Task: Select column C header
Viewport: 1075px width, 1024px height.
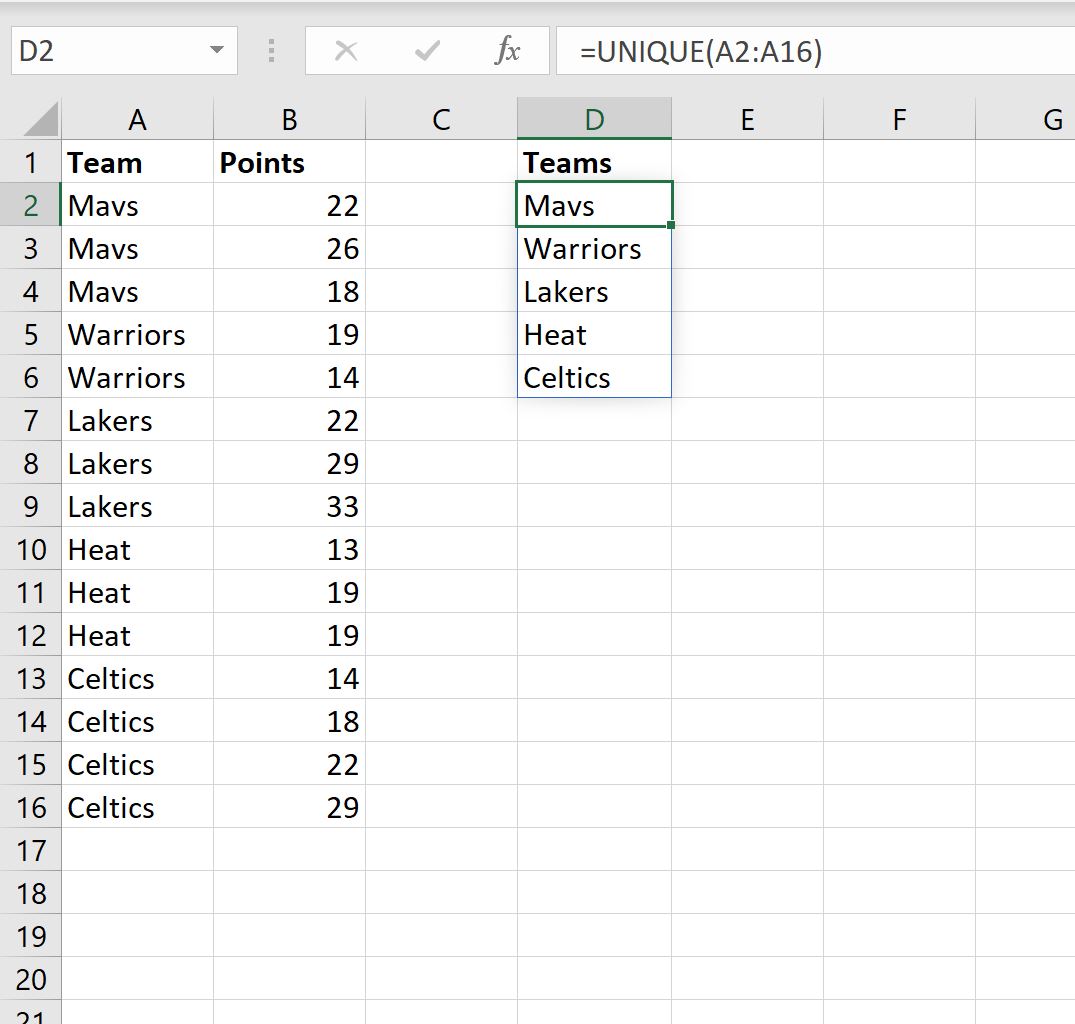Action: click(x=442, y=119)
